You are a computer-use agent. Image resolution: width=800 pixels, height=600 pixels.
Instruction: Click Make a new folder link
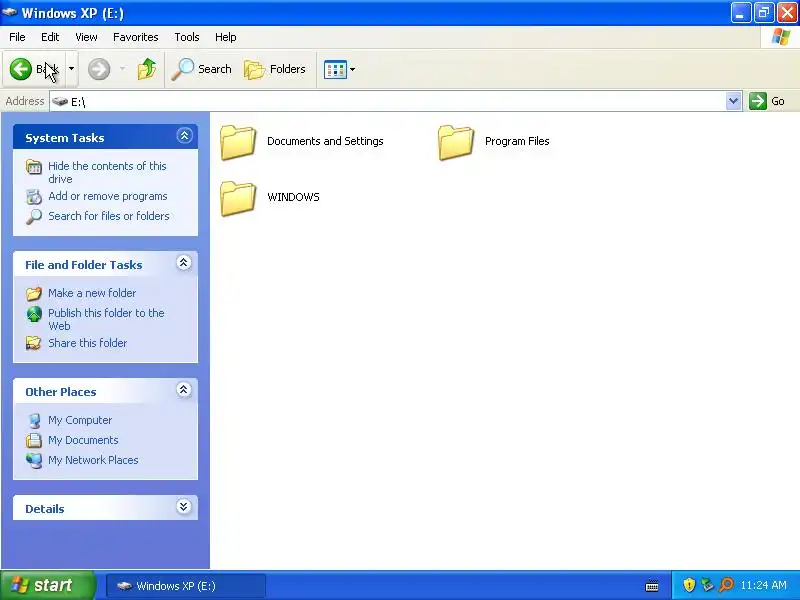(92, 293)
